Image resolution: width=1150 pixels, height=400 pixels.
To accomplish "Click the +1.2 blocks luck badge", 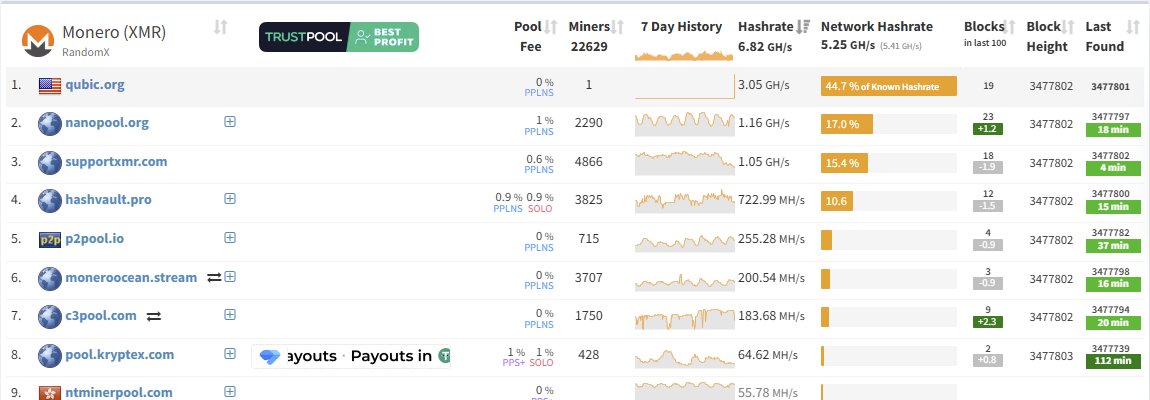I will coord(988,129).
